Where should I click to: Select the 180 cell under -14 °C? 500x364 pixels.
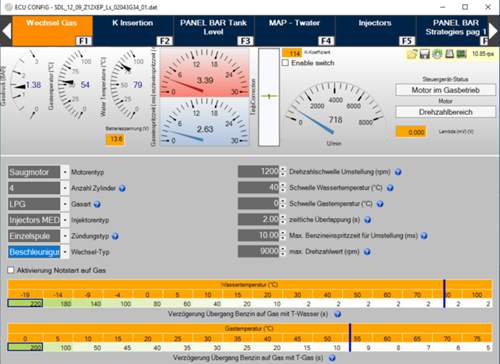58,304
